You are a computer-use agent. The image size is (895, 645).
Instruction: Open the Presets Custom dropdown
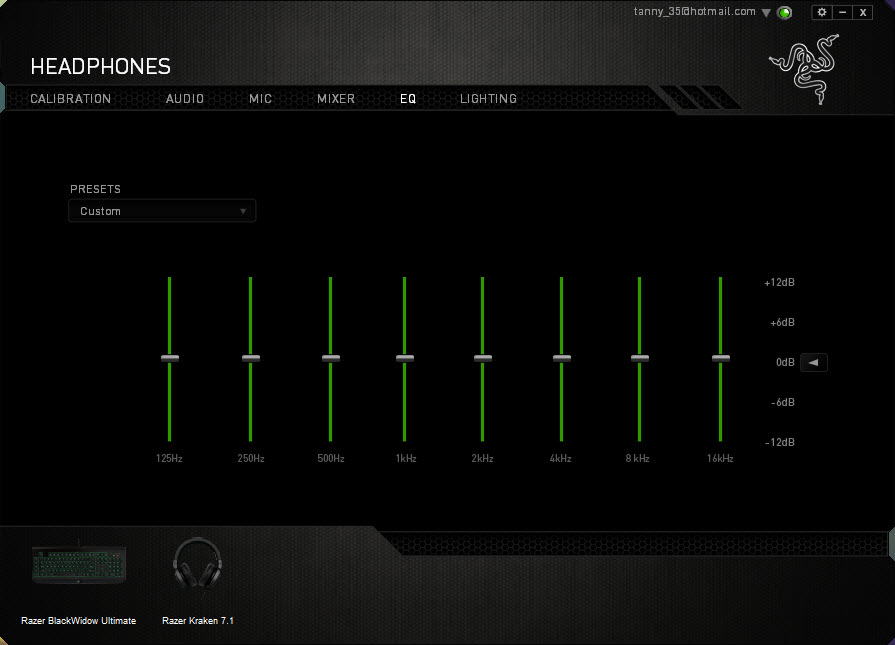point(162,211)
